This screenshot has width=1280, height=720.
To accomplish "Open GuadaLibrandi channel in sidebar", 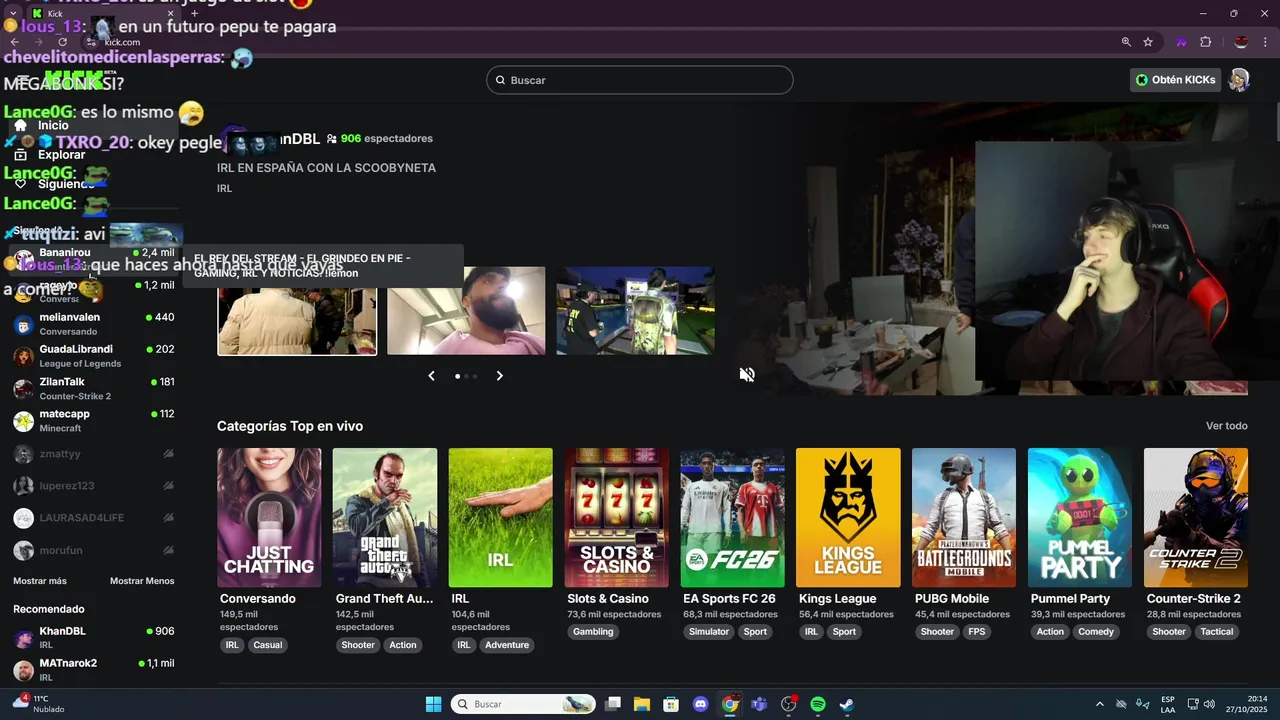I will (x=94, y=356).
